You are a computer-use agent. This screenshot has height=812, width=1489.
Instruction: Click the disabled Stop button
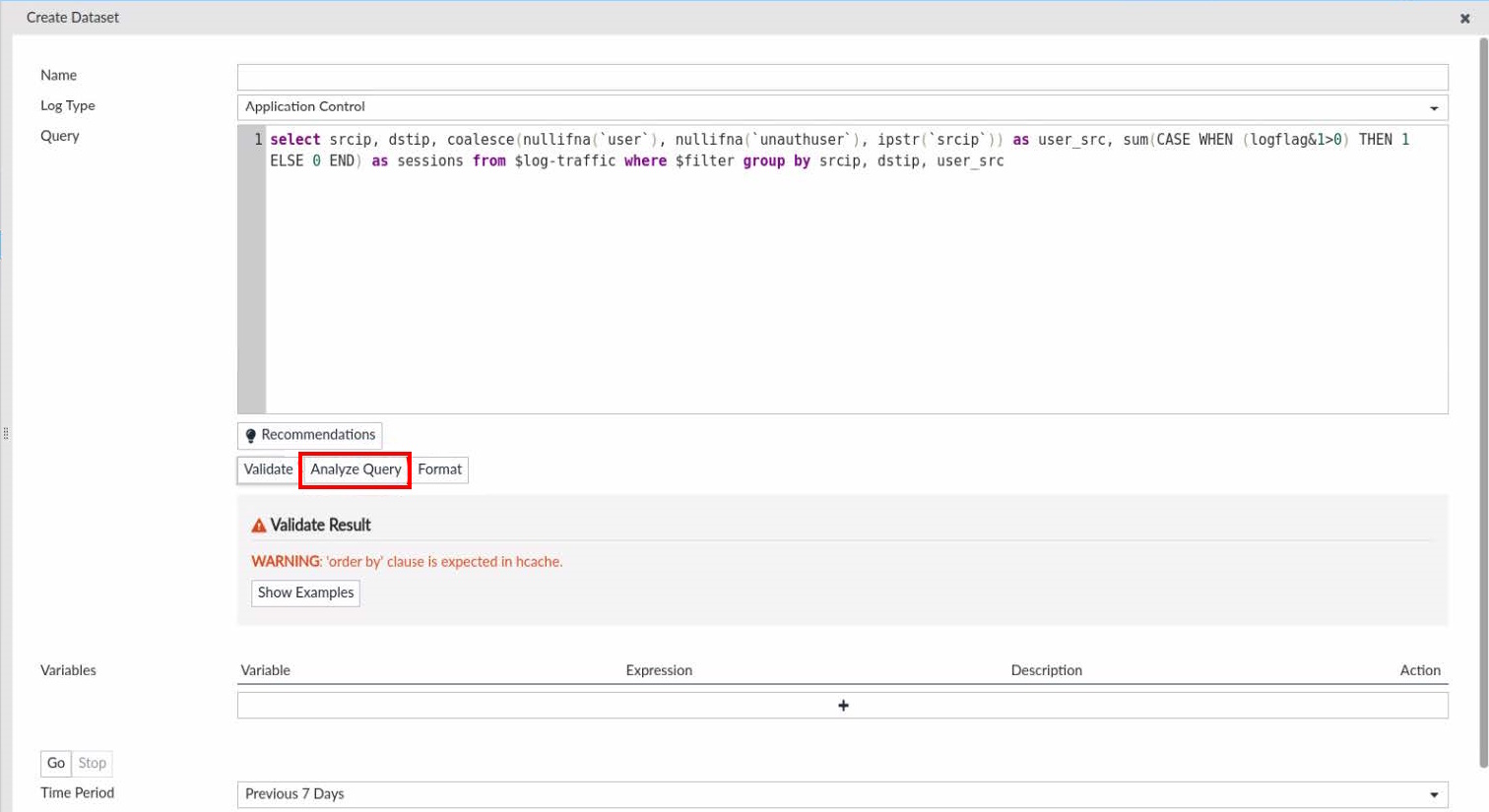pyautogui.click(x=92, y=763)
